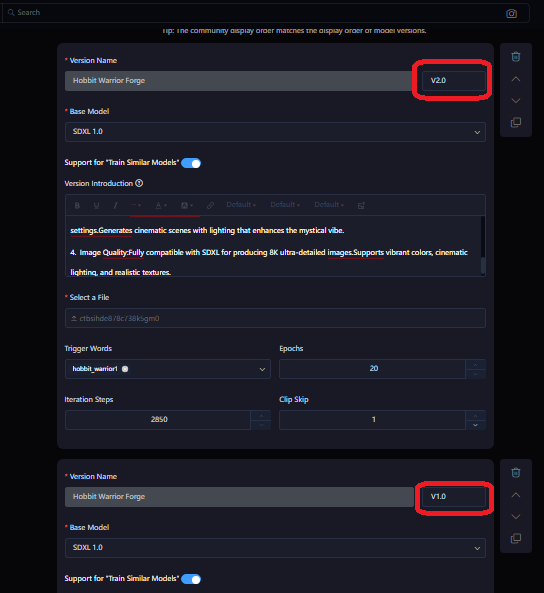Open the V2.0 Base Model dropdown
544x593 pixels.
pos(275,132)
